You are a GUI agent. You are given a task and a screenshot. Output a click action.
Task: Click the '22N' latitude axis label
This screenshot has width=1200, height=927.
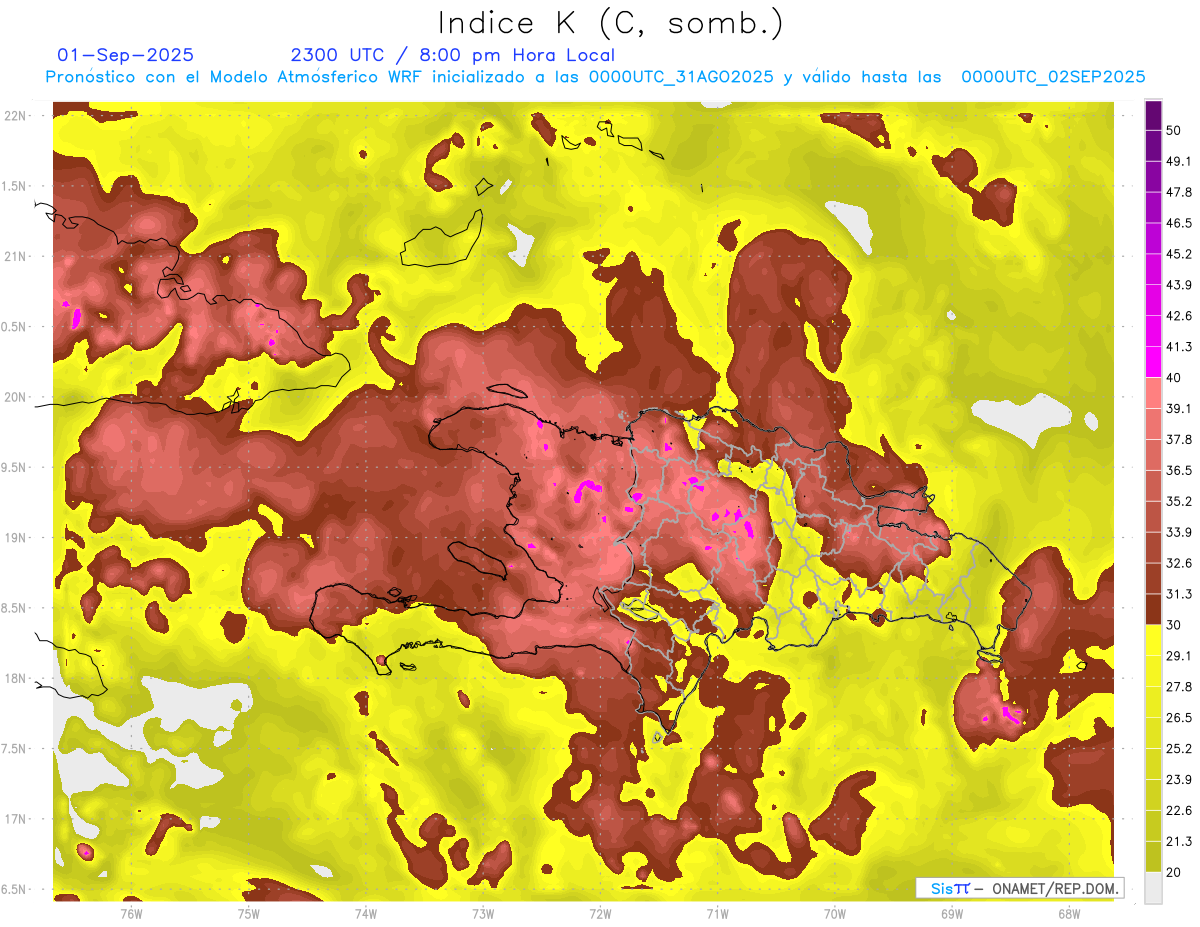[x=14, y=115]
